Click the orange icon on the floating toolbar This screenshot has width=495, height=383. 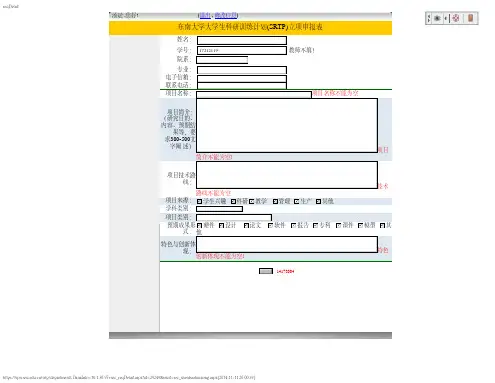[470, 18]
